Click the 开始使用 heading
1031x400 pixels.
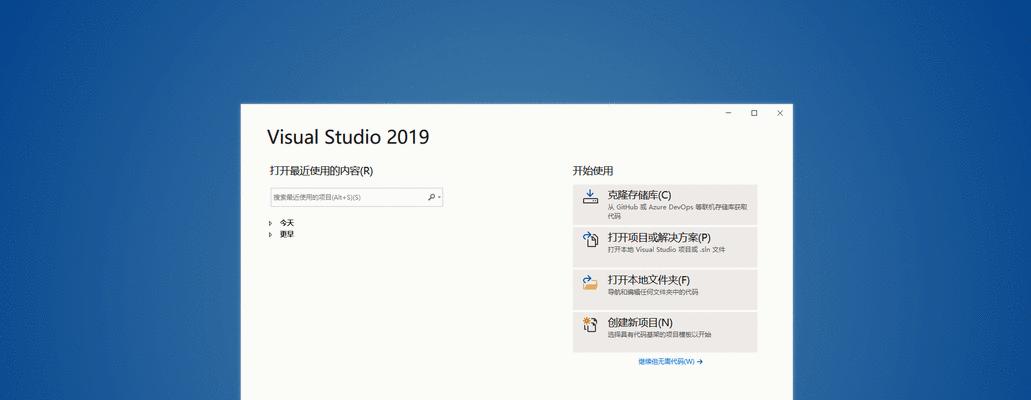click(592, 171)
